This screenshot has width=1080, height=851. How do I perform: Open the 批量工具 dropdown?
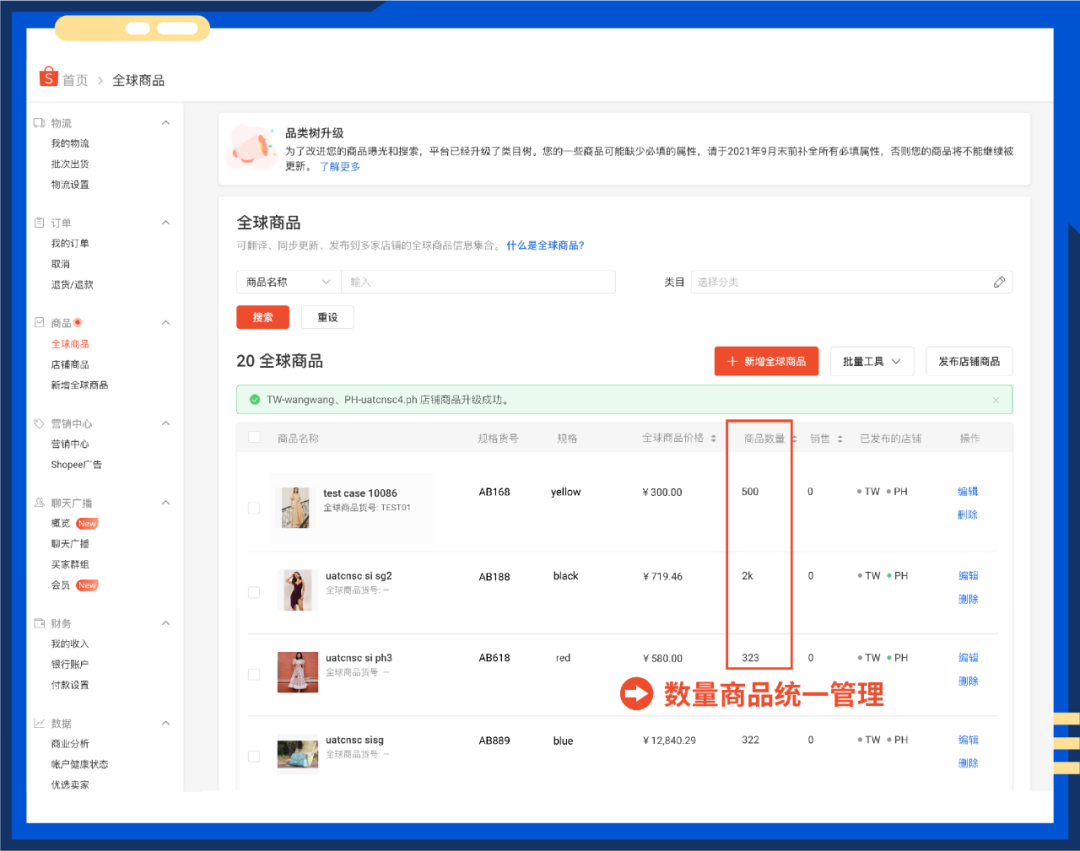[872, 361]
